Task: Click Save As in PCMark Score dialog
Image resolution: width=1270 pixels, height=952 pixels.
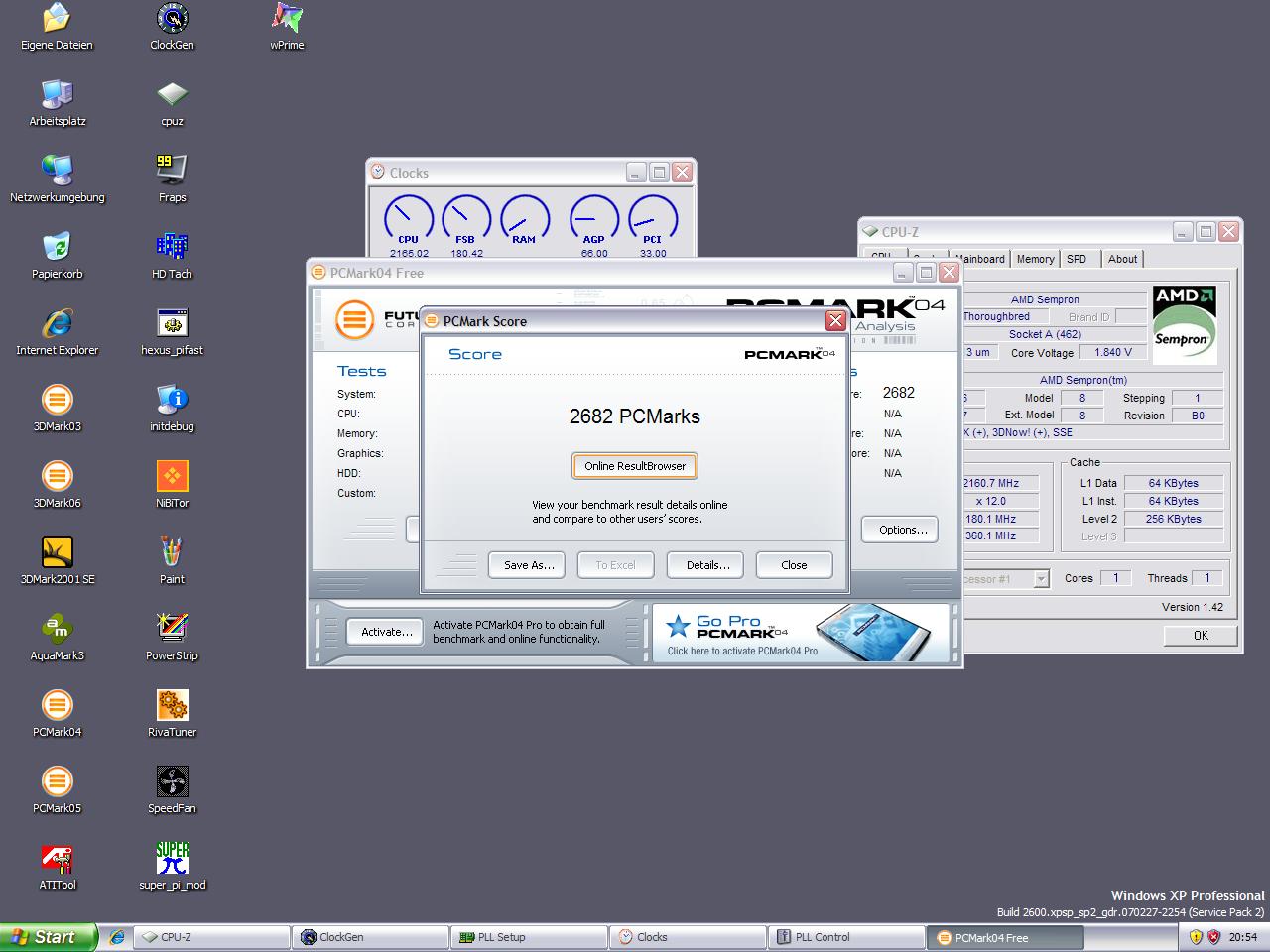Action: click(x=528, y=565)
